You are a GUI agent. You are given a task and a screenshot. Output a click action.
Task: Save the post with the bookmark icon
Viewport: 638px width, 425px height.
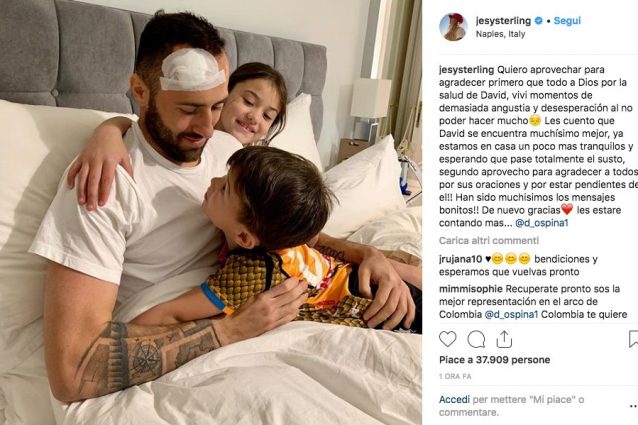click(633, 339)
